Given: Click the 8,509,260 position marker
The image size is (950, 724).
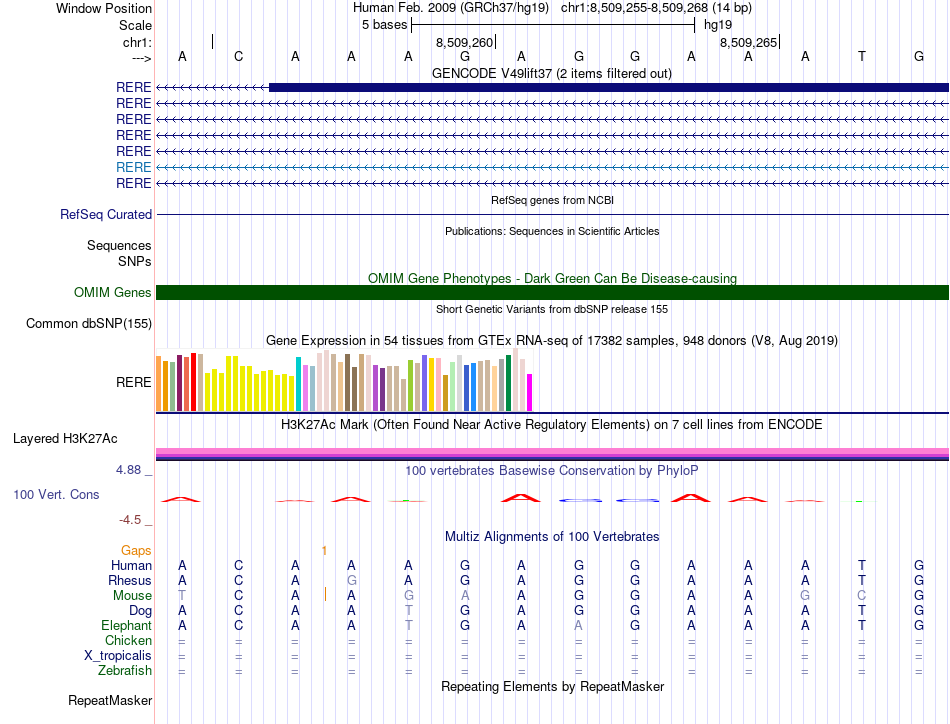Looking at the screenshot, I should point(465,42).
